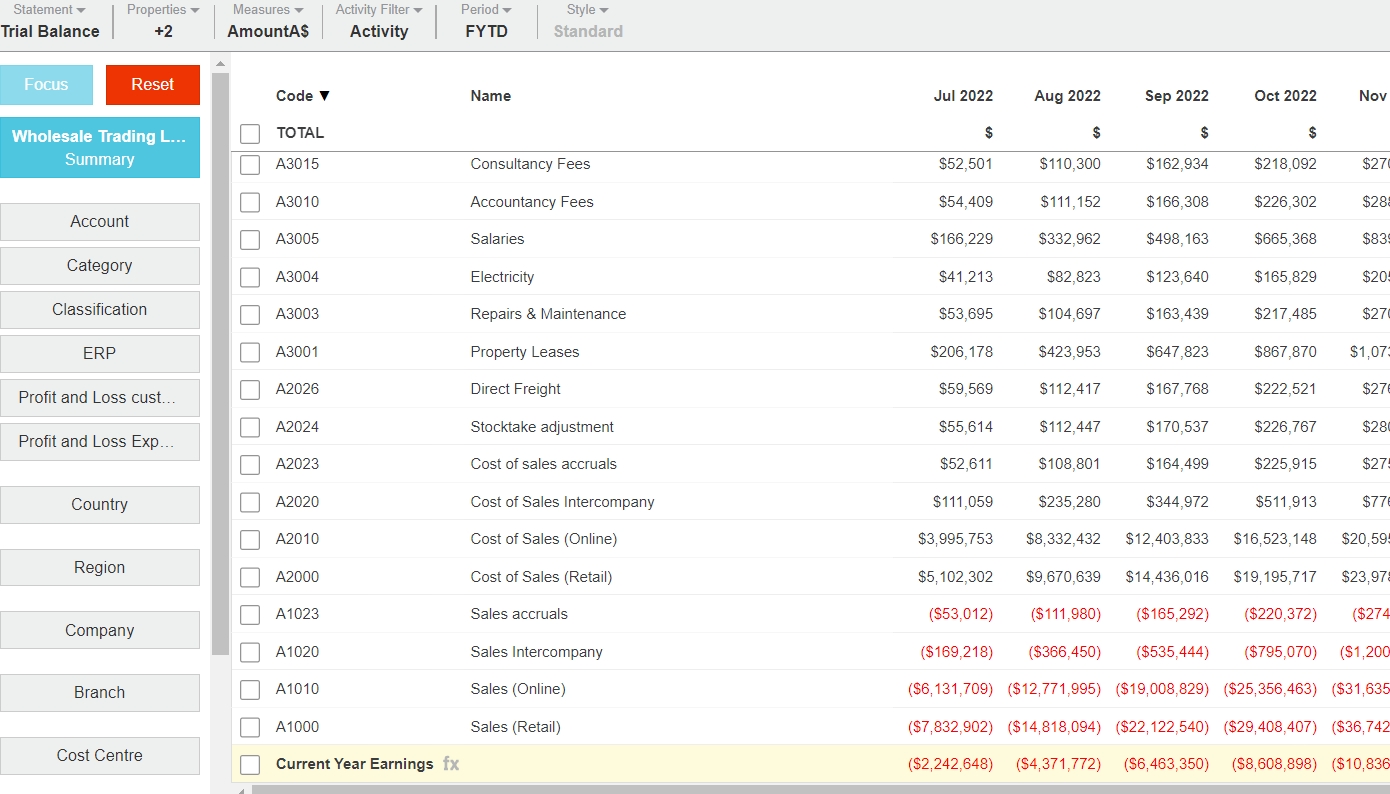The image size is (1390, 794).
Task: Tick the checkbox for Salaries row A3005
Action: (x=250, y=240)
